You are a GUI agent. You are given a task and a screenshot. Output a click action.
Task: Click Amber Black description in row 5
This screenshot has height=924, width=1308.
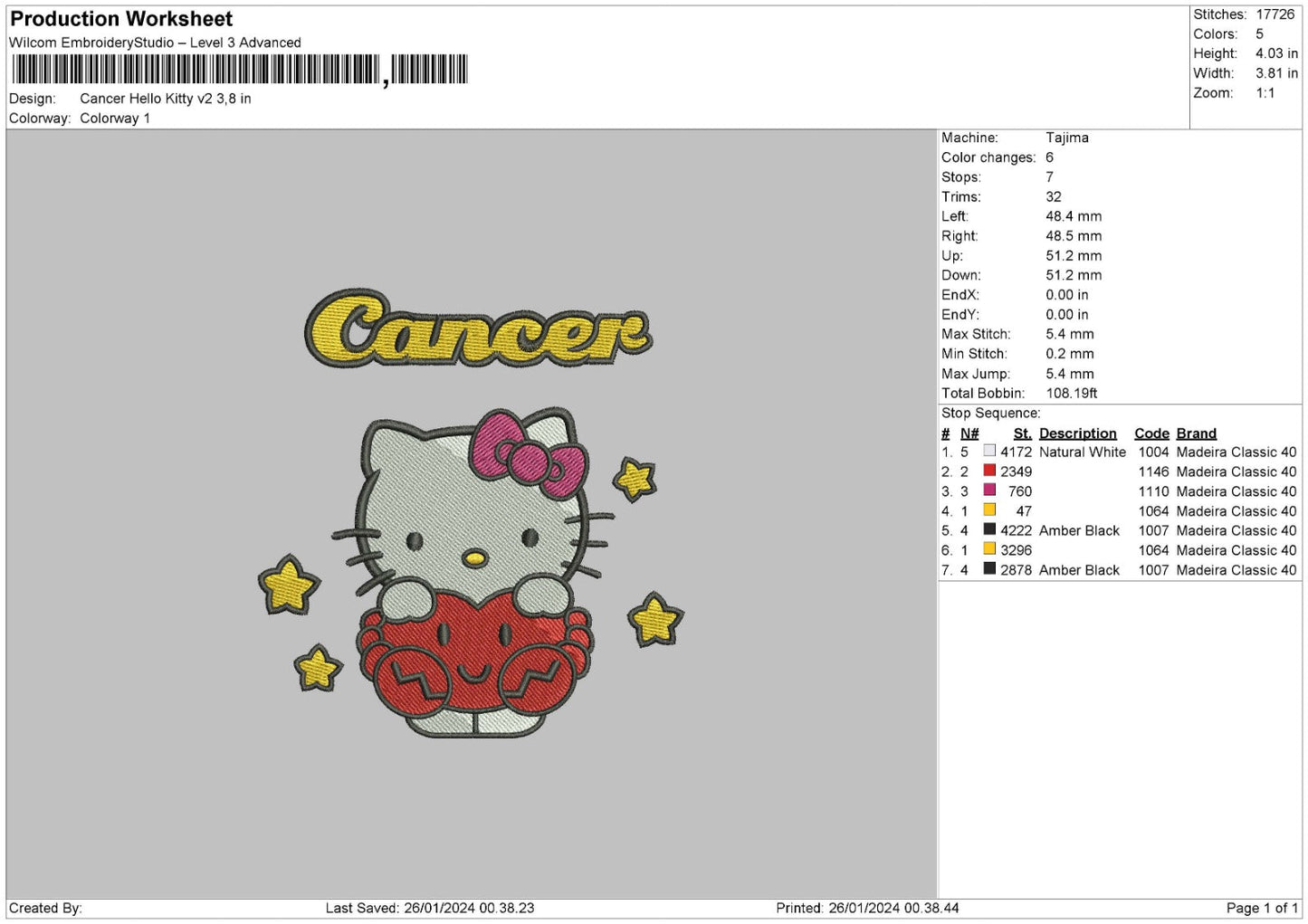point(1079,530)
